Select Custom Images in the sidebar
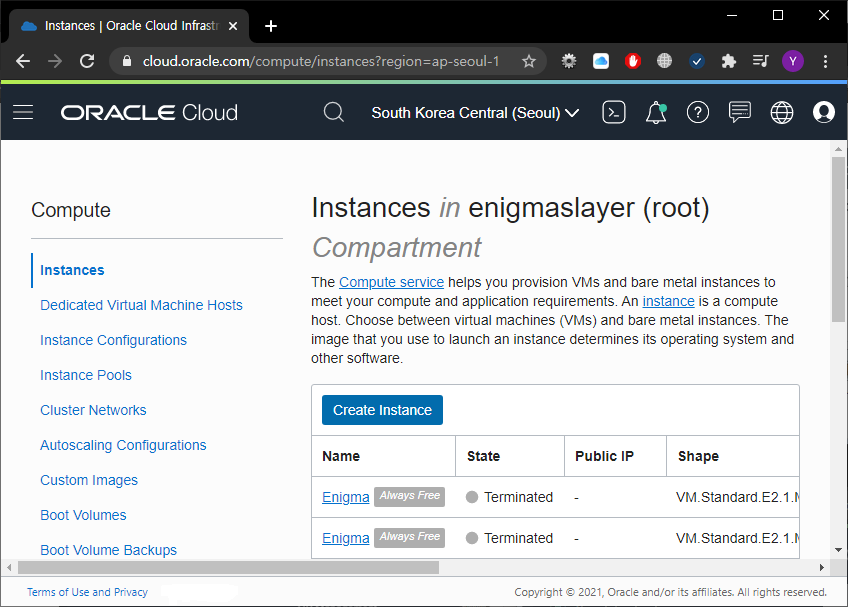 click(88, 480)
